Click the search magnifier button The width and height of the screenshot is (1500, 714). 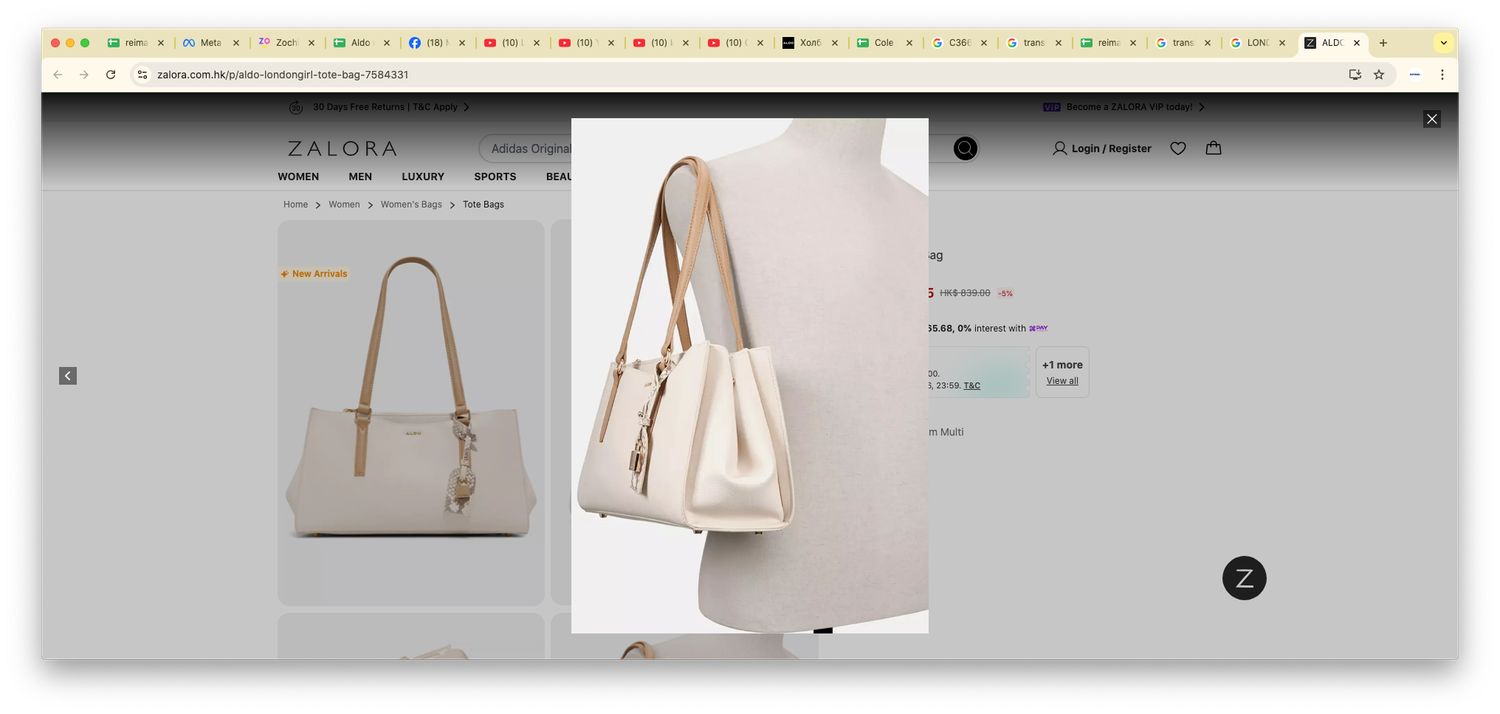click(x=965, y=149)
